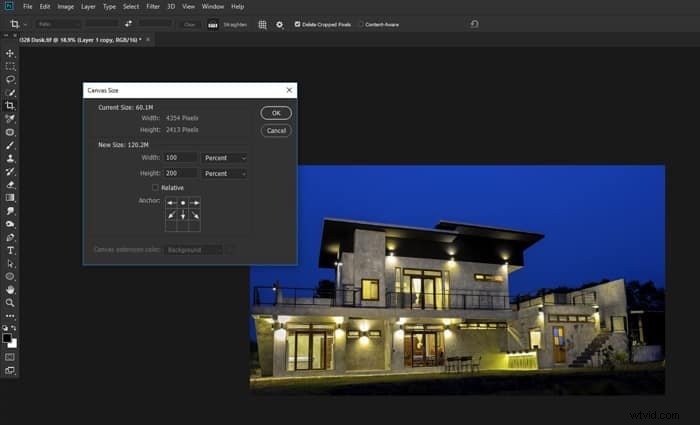
Task: Swap crop width and height values
Action: point(129,24)
